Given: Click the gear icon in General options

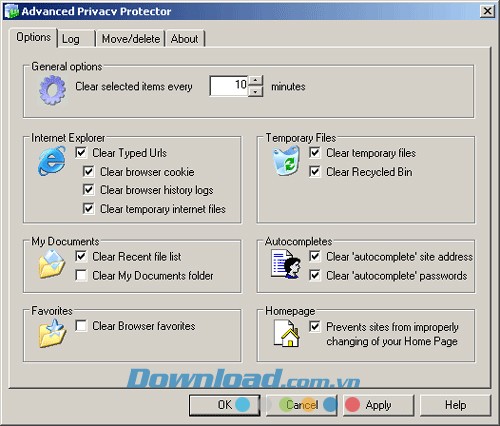Looking at the screenshot, I should click(x=52, y=90).
